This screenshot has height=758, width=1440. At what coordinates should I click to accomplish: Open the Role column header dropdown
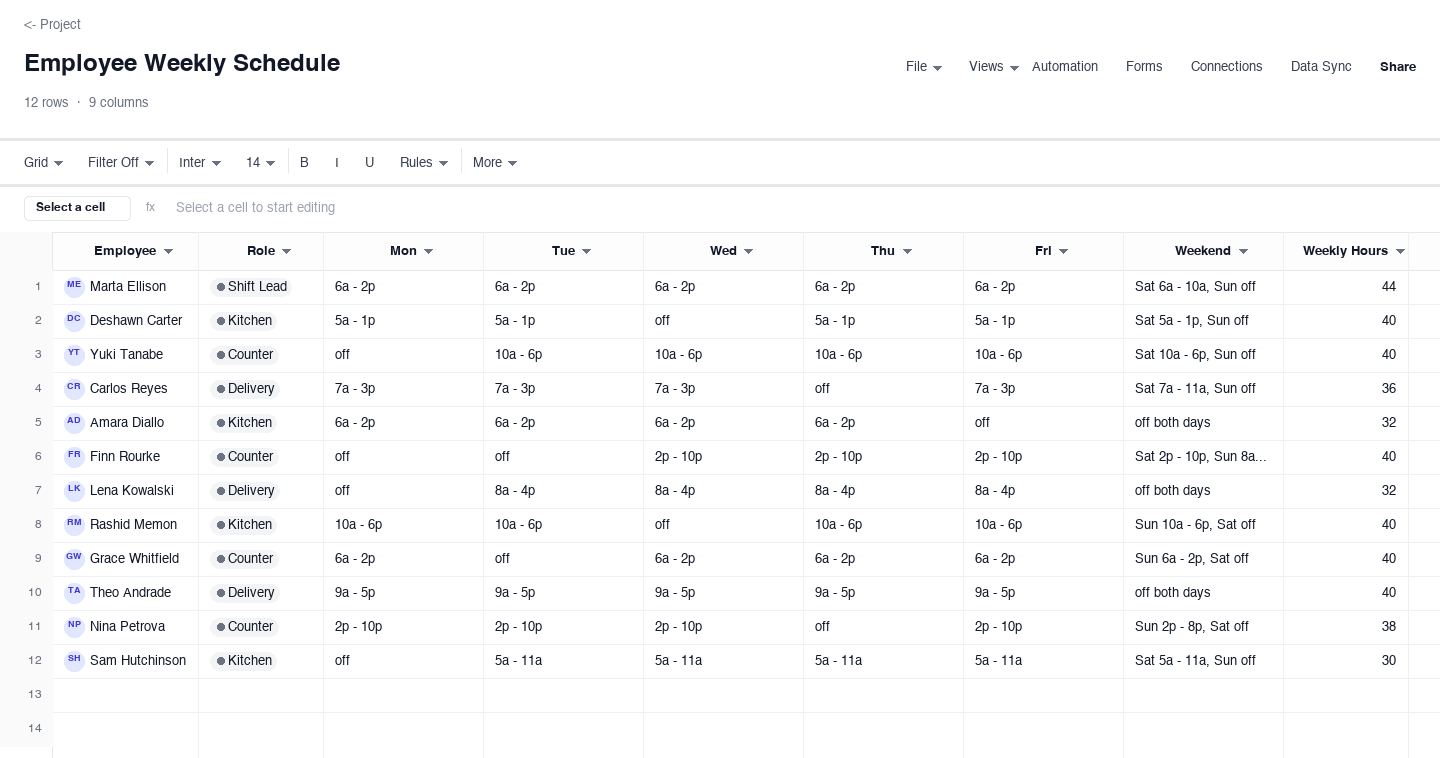point(286,252)
